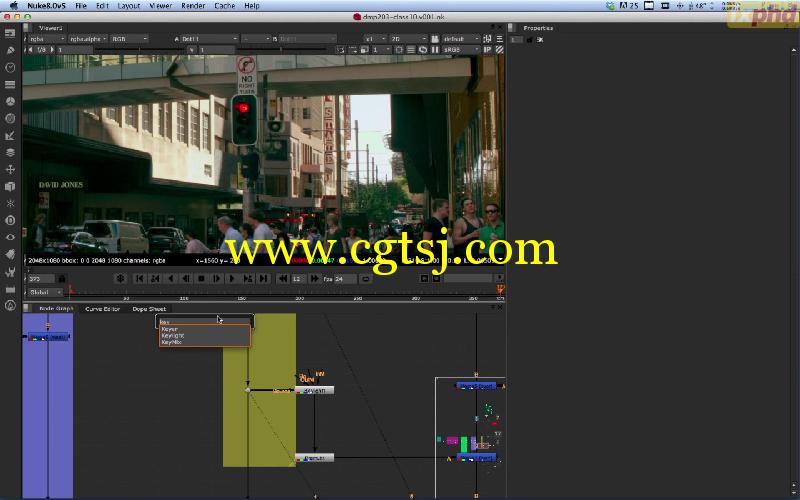Switch to the Curve Editor tab
This screenshot has width=800, height=500.
[x=103, y=309]
